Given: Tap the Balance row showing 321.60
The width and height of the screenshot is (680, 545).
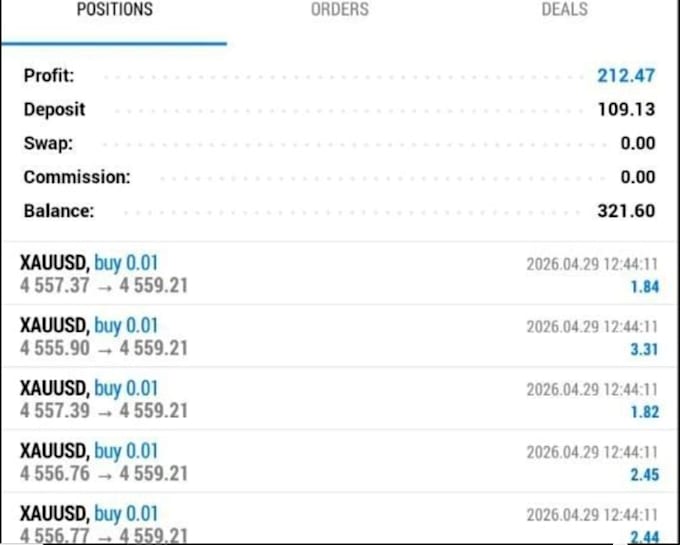Looking at the screenshot, I should coord(340,211).
